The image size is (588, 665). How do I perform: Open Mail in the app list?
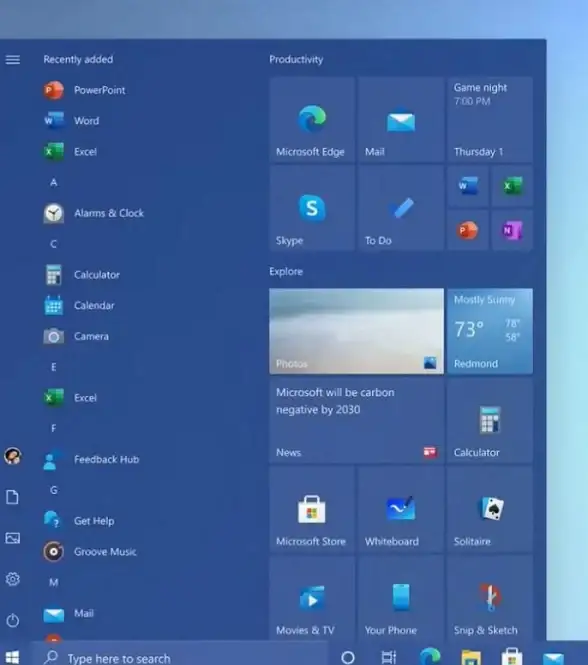[x=69, y=613]
